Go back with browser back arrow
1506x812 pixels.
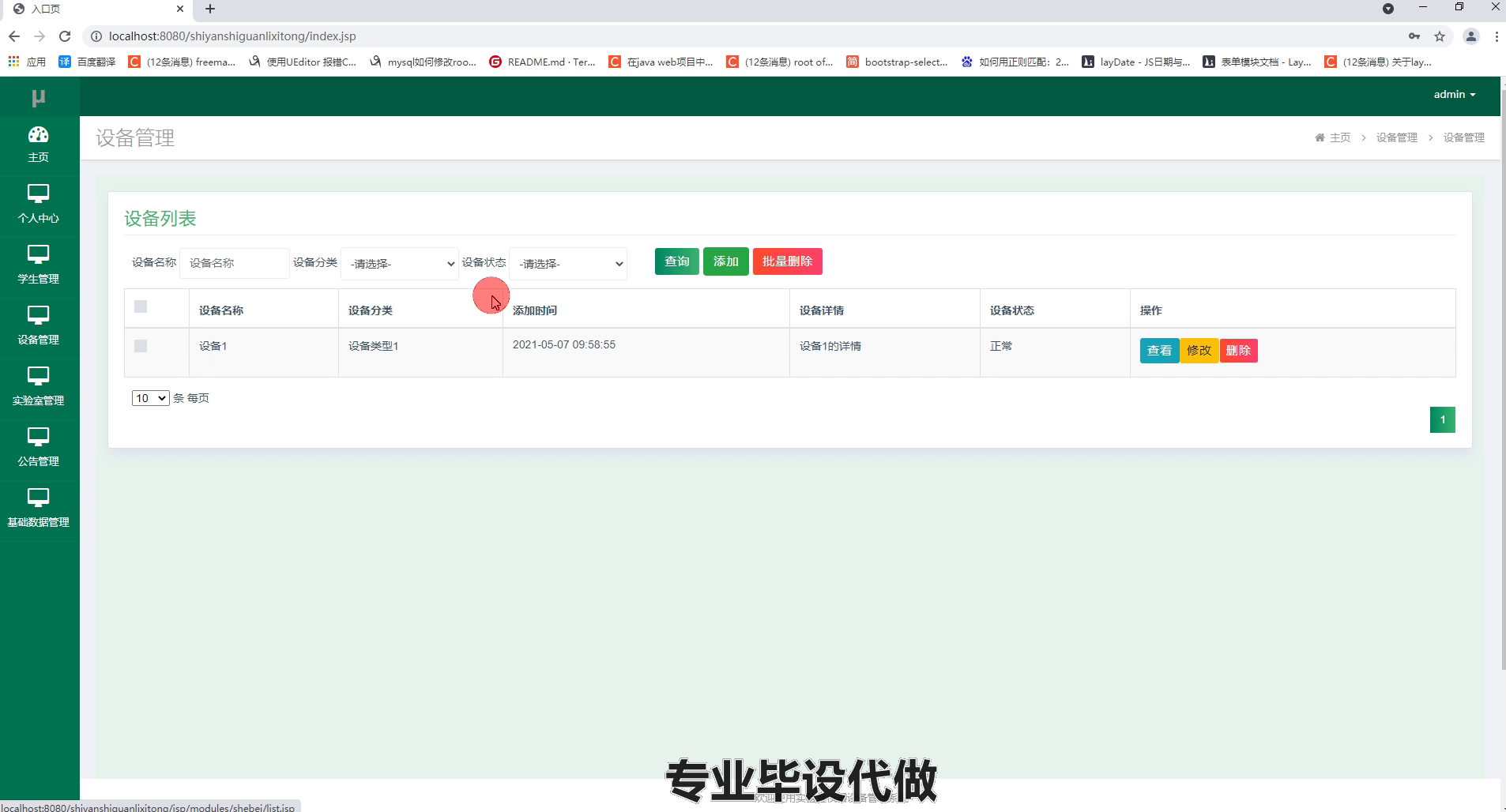[x=14, y=36]
